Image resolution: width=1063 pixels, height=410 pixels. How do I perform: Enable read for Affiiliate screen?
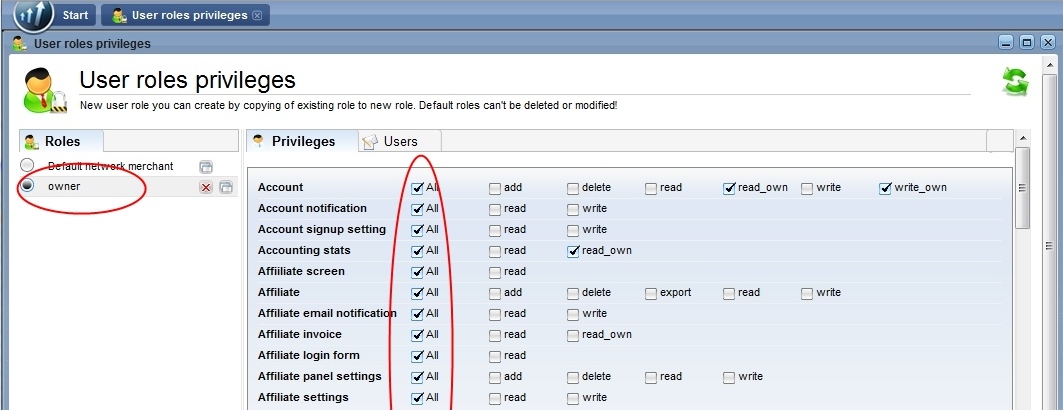point(496,272)
